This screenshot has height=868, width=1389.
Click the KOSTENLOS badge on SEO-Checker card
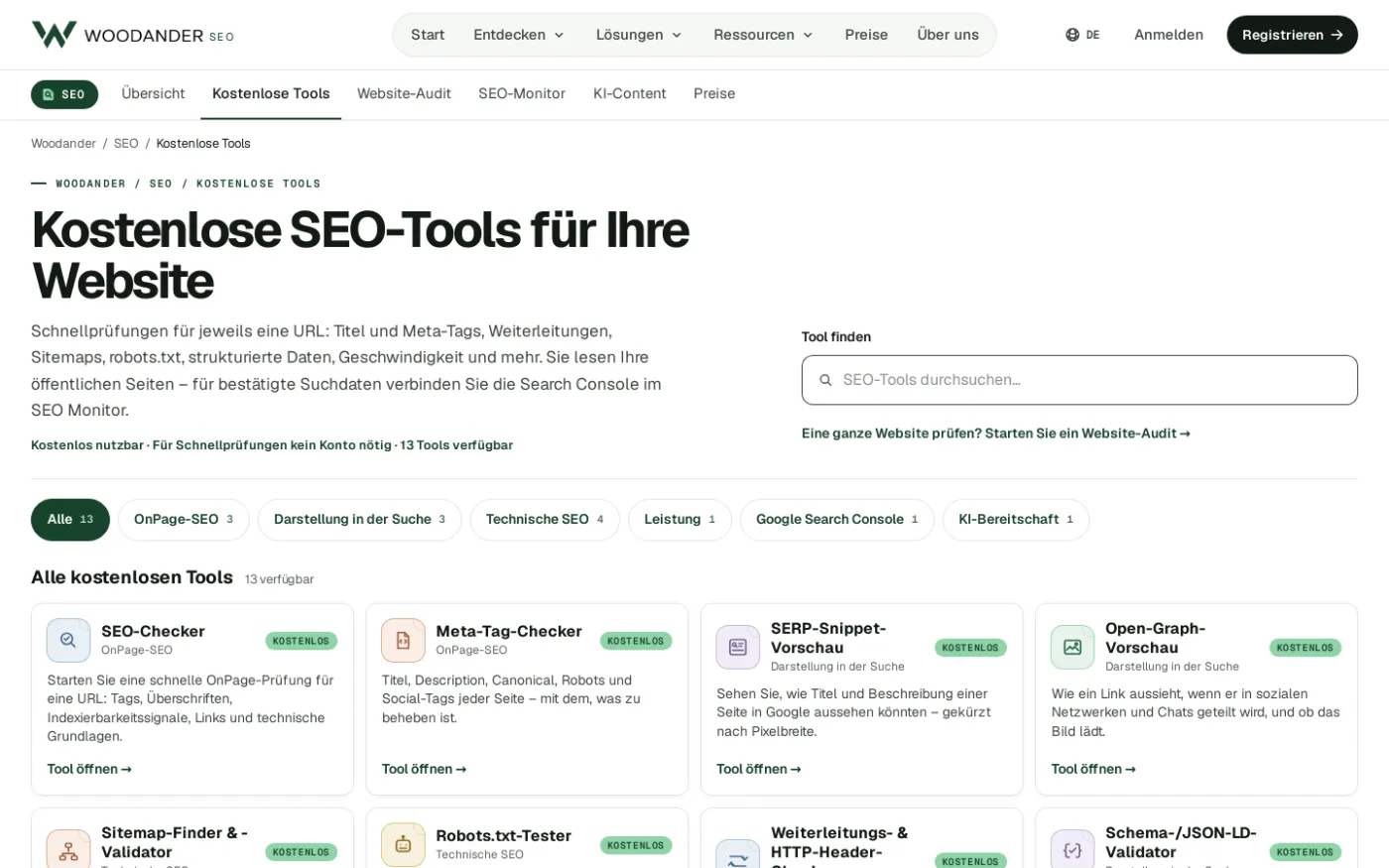tap(301, 641)
